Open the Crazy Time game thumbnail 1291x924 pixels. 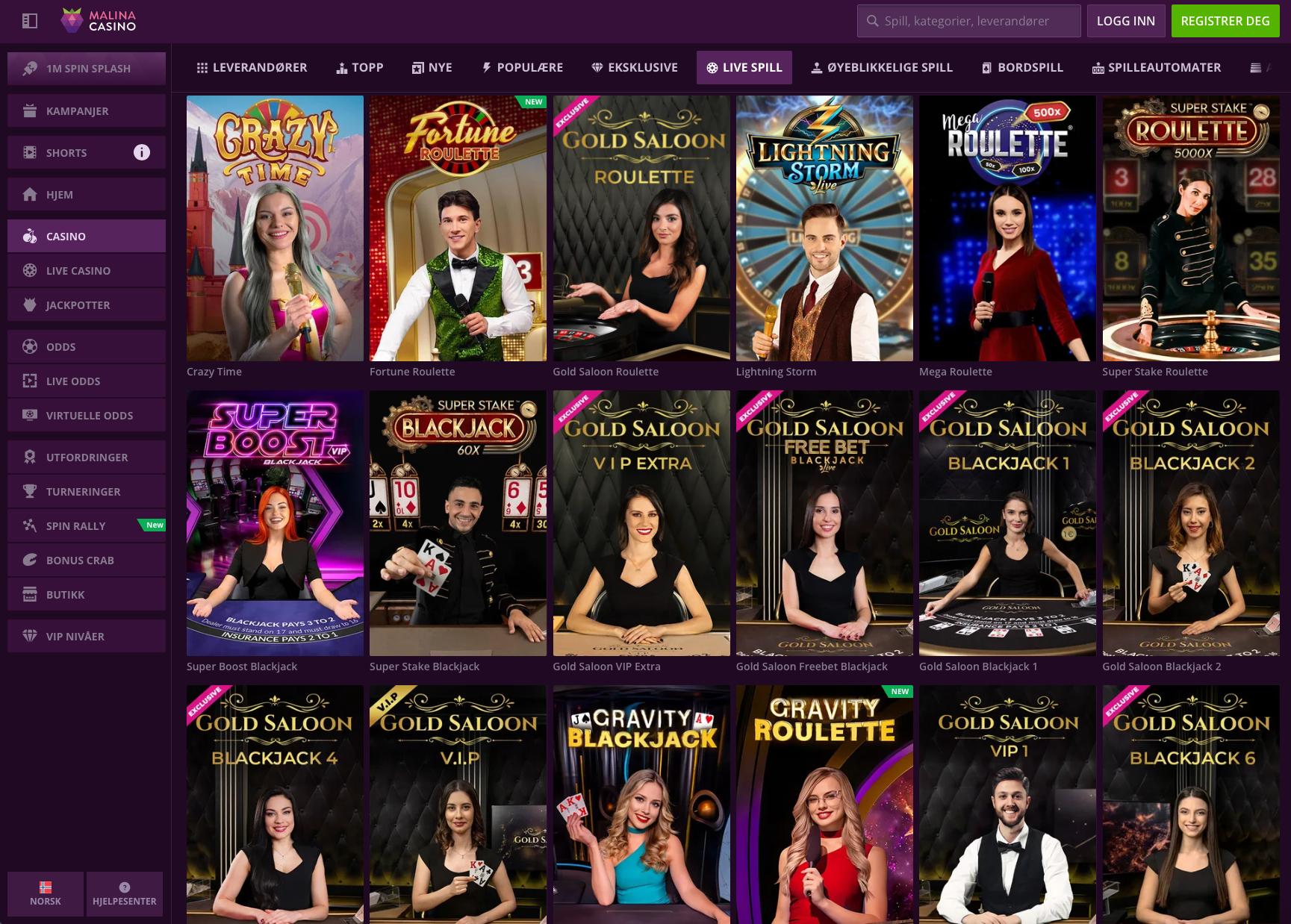pos(275,228)
